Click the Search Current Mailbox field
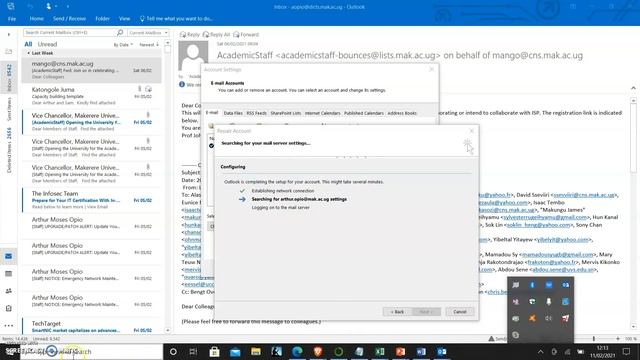640x360 pixels. point(69,32)
